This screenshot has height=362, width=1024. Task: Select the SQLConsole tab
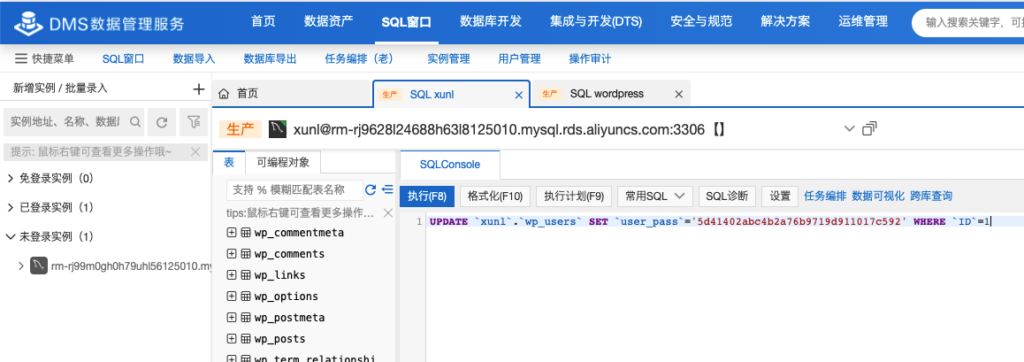449,165
